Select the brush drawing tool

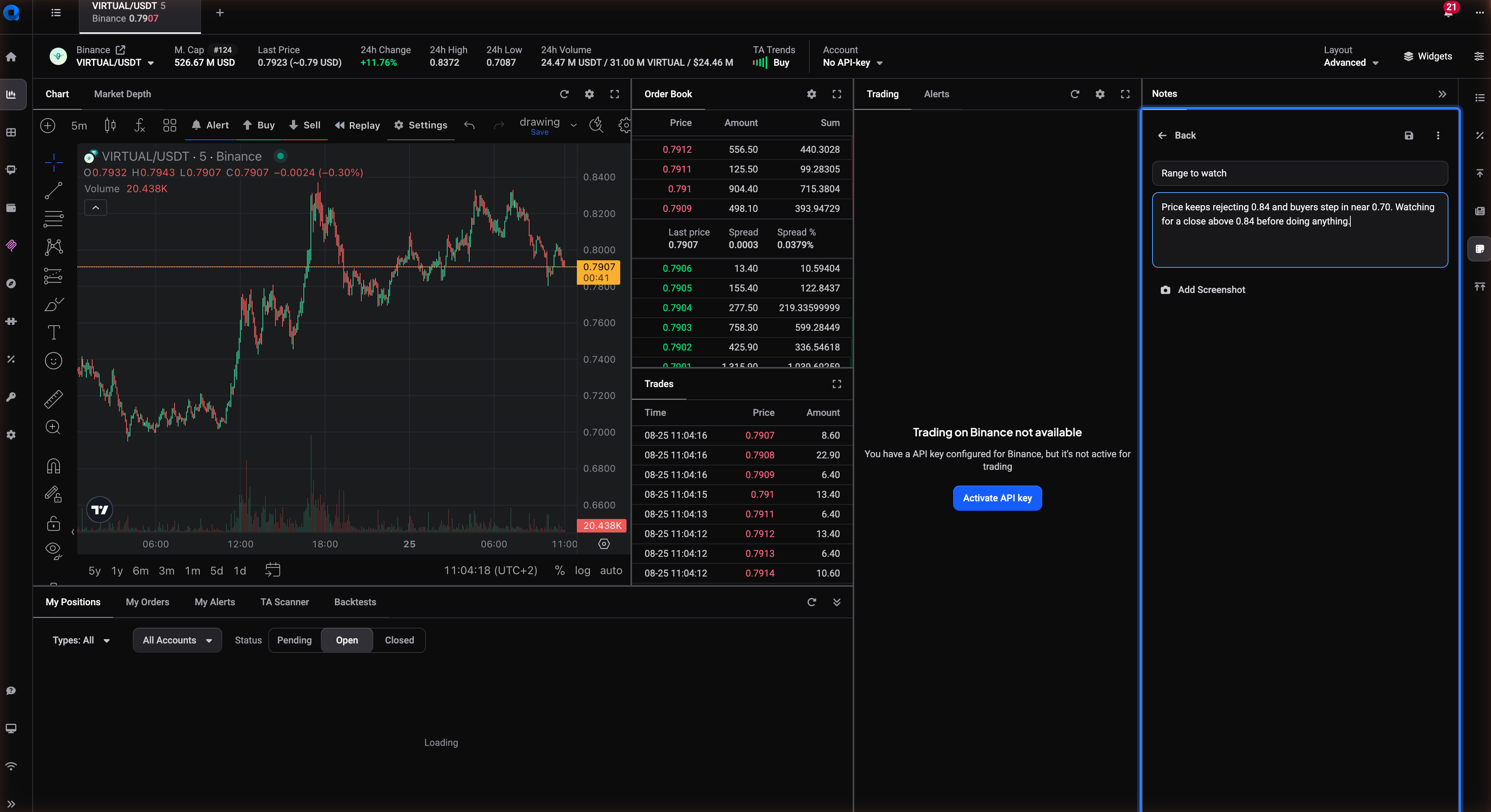[53, 304]
